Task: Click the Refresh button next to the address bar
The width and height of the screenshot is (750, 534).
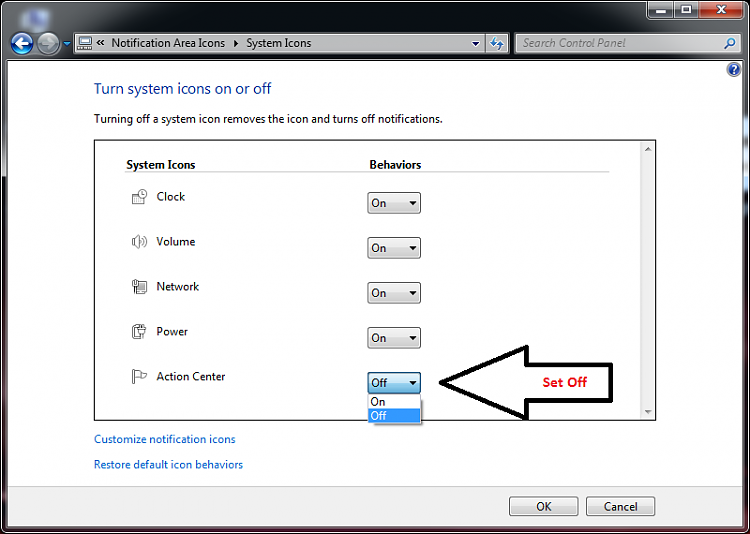Action: tap(497, 44)
